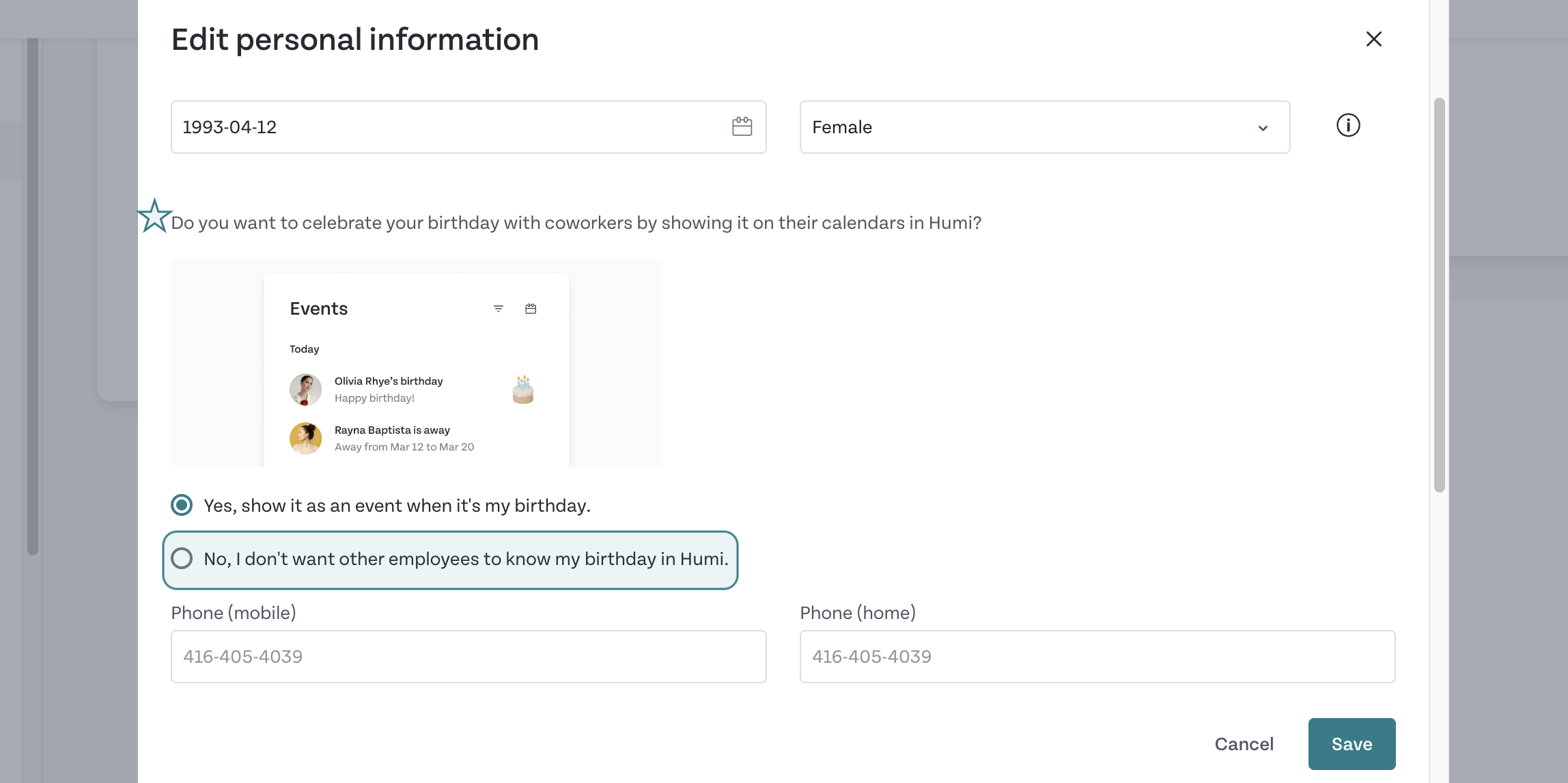Click the Events filter icon
This screenshot has height=783, width=1568.
(x=499, y=309)
